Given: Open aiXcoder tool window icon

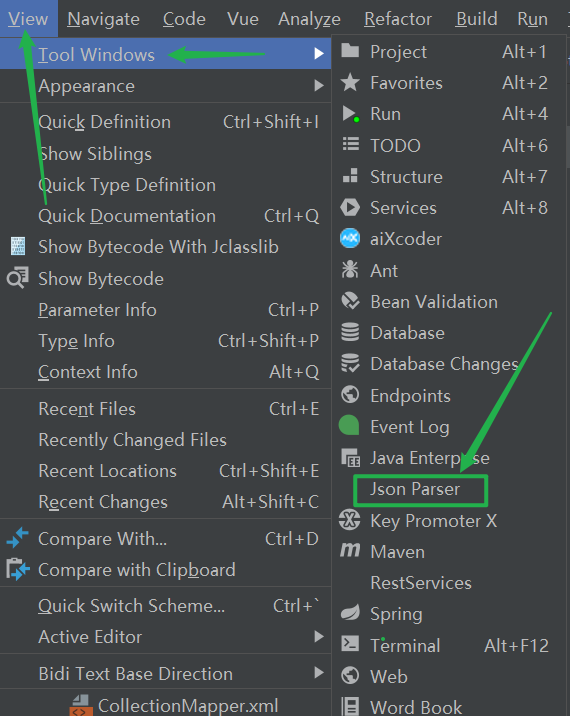Looking at the screenshot, I should pyautogui.click(x=350, y=238).
